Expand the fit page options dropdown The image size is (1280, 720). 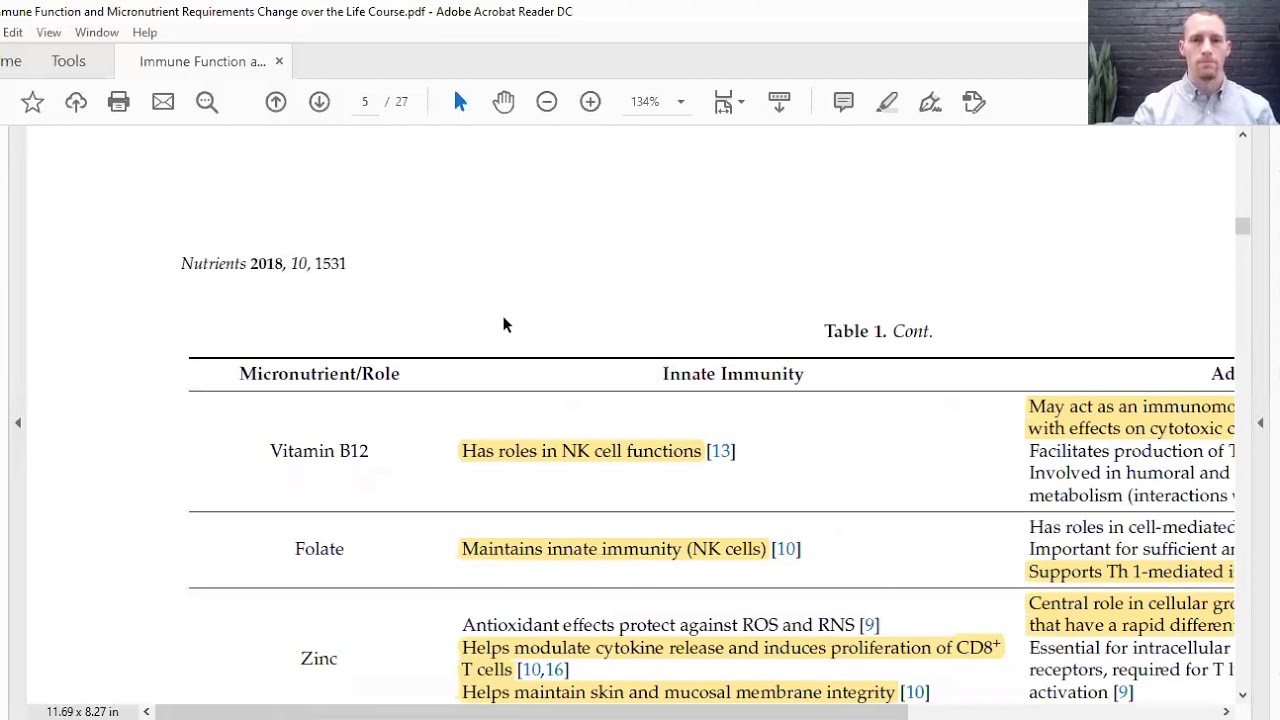(x=740, y=102)
